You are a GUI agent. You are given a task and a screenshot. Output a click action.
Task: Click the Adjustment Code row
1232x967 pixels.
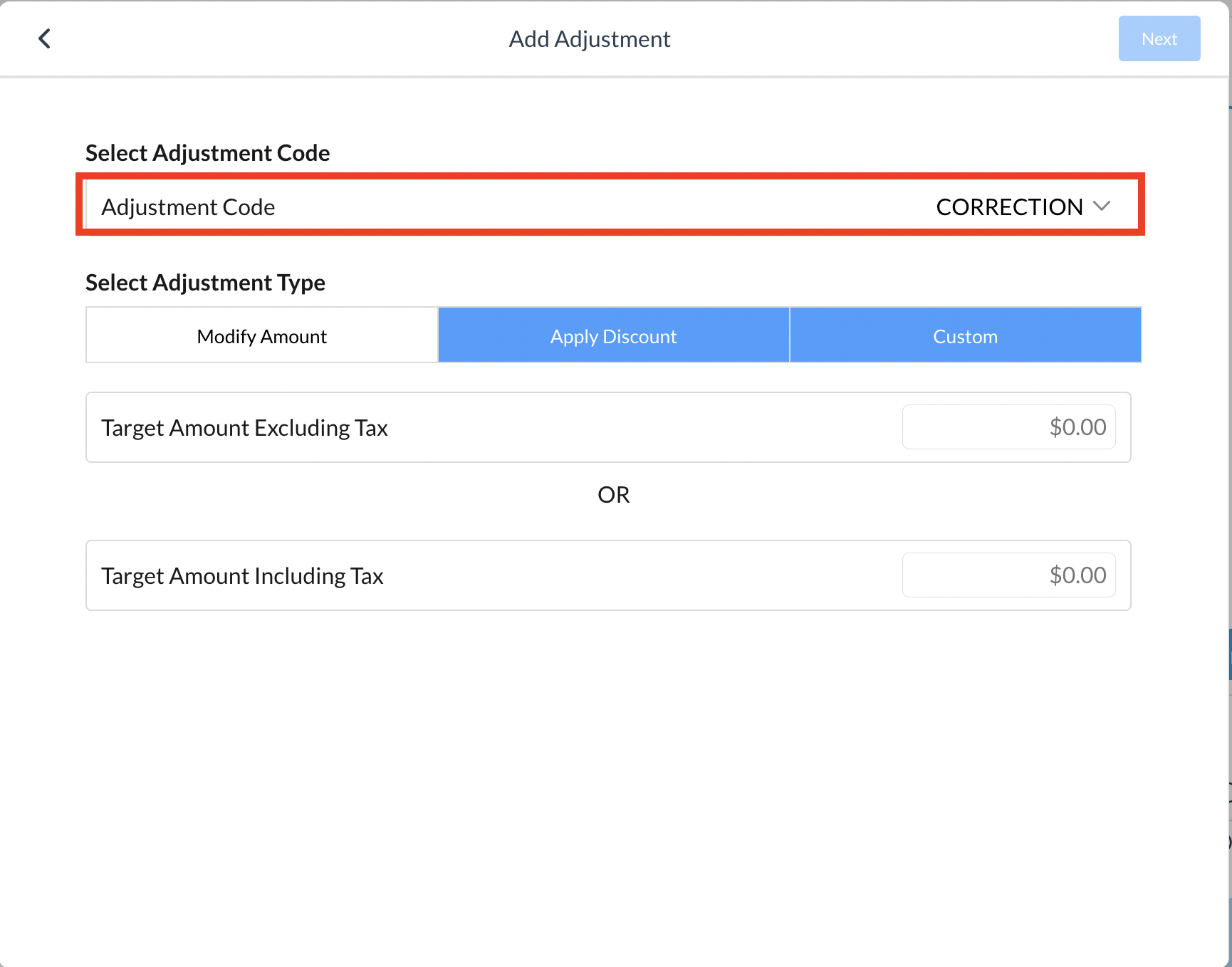(x=498, y=206)
